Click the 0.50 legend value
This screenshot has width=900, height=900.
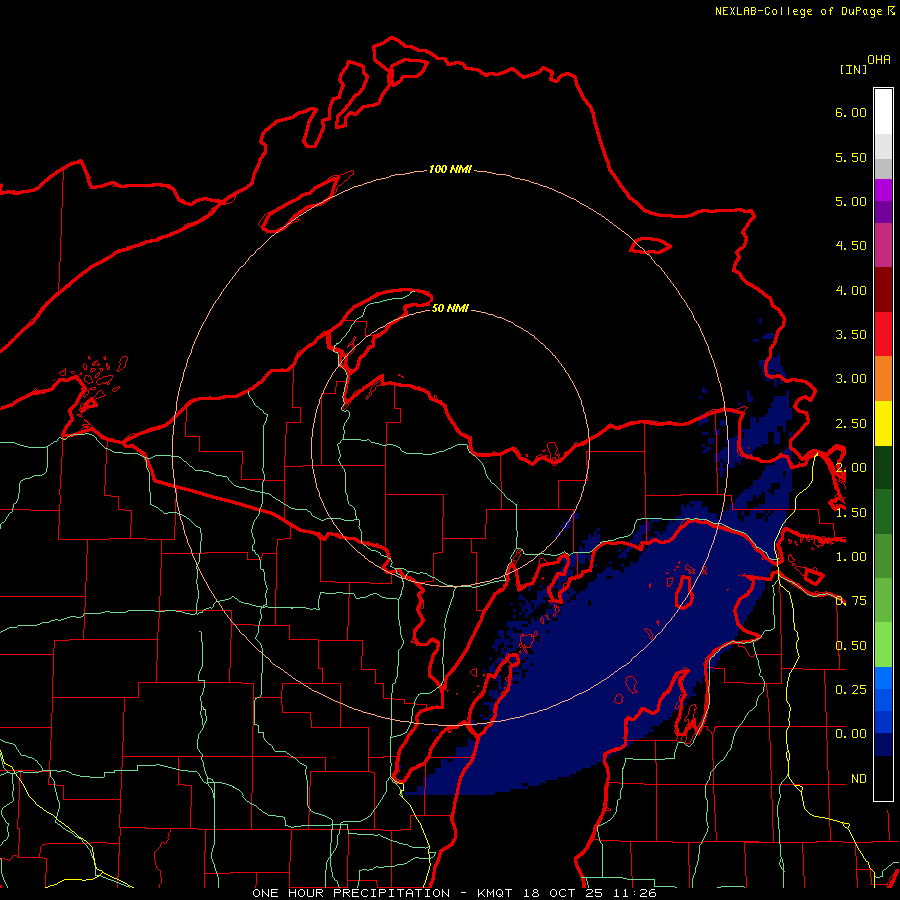click(851, 646)
